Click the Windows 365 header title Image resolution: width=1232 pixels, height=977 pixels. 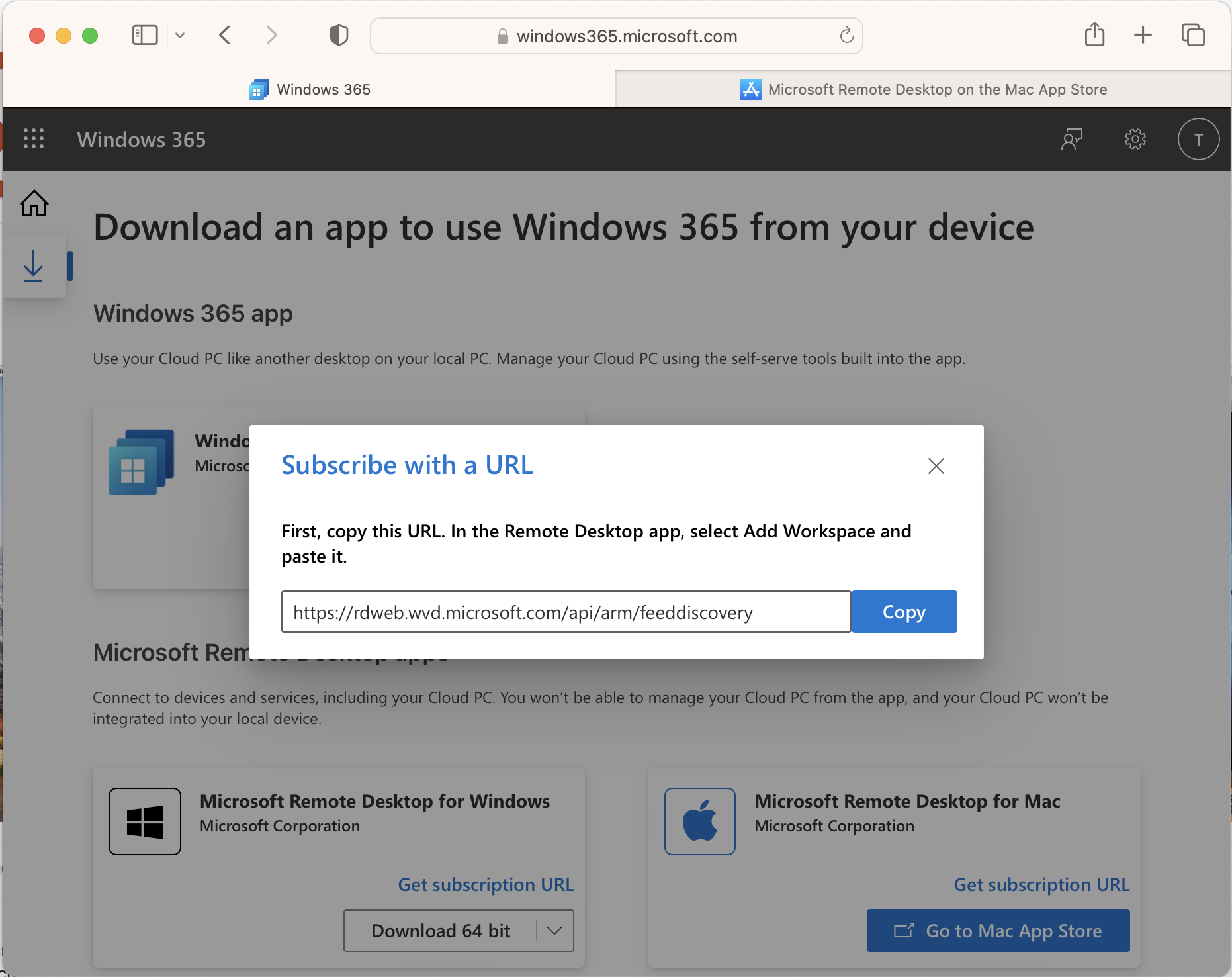click(142, 140)
